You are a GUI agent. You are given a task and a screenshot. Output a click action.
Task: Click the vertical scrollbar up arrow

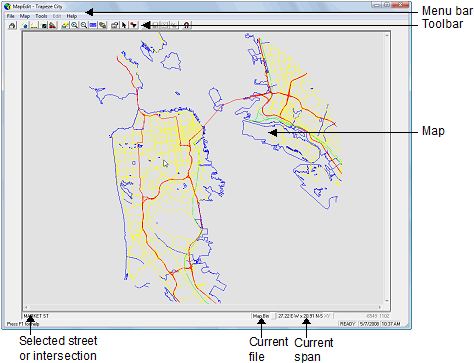(387, 35)
